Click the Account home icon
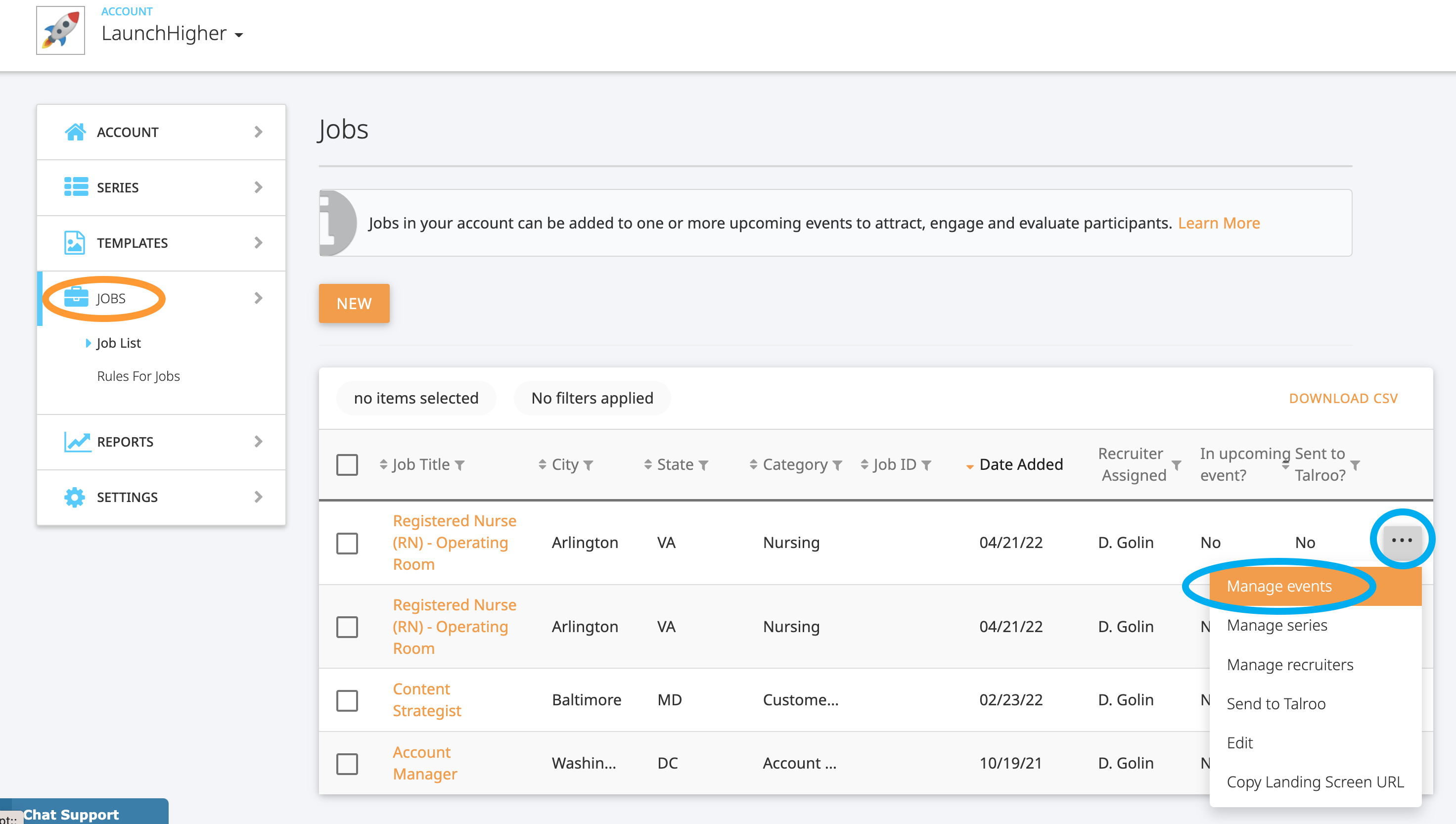 tap(75, 132)
